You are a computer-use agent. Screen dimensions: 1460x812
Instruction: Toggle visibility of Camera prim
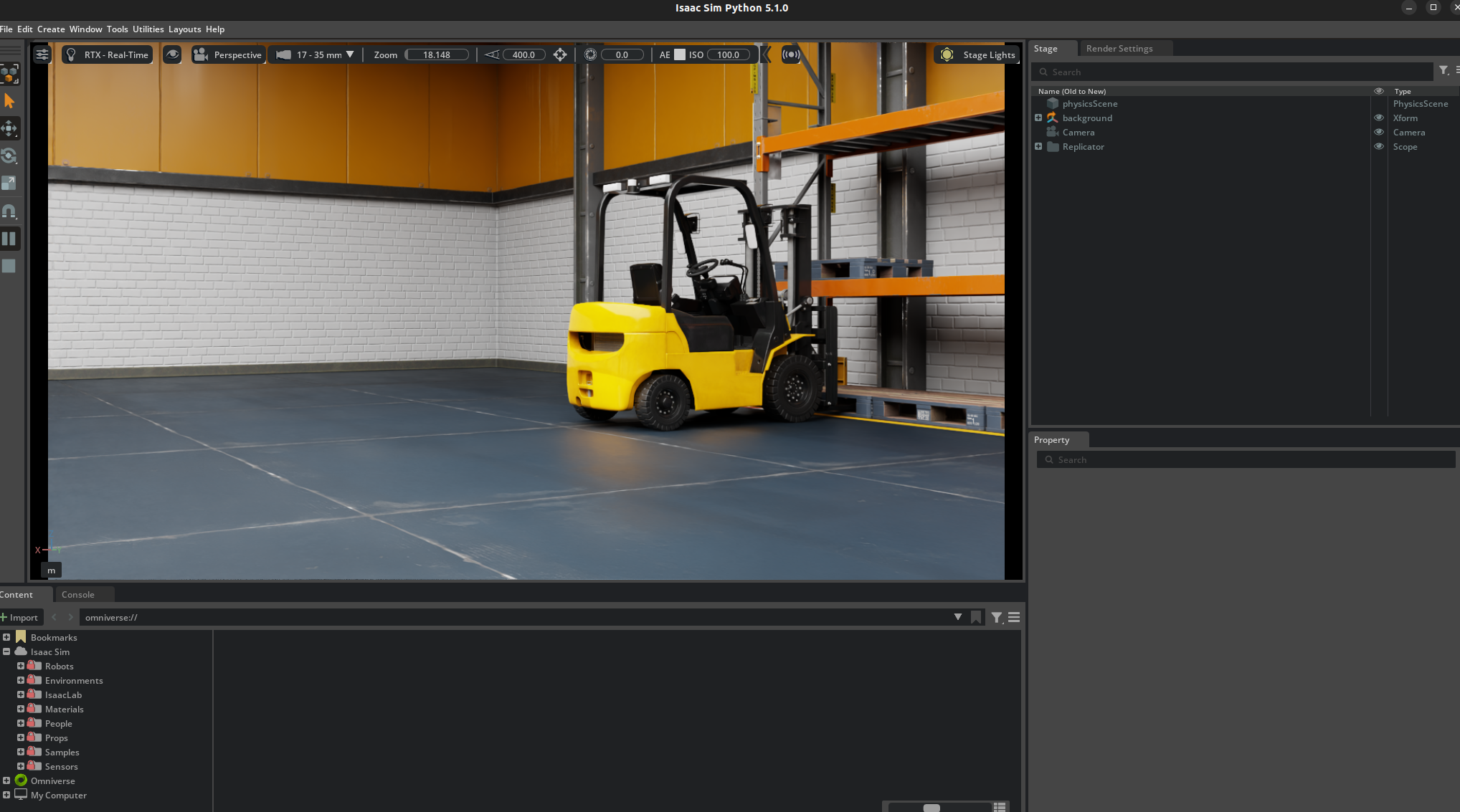pyautogui.click(x=1378, y=132)
